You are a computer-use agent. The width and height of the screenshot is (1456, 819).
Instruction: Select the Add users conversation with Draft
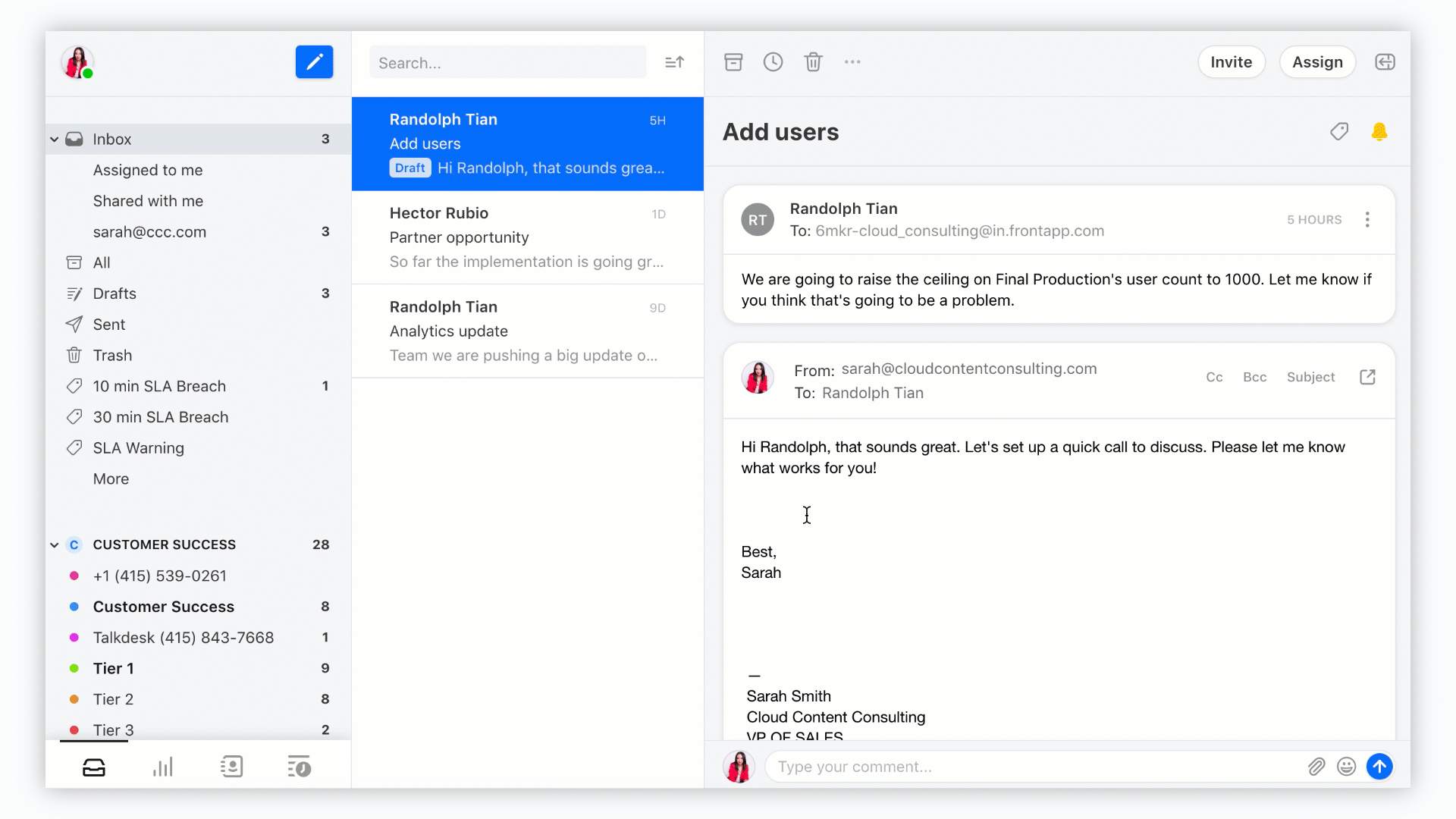(528, 144)
